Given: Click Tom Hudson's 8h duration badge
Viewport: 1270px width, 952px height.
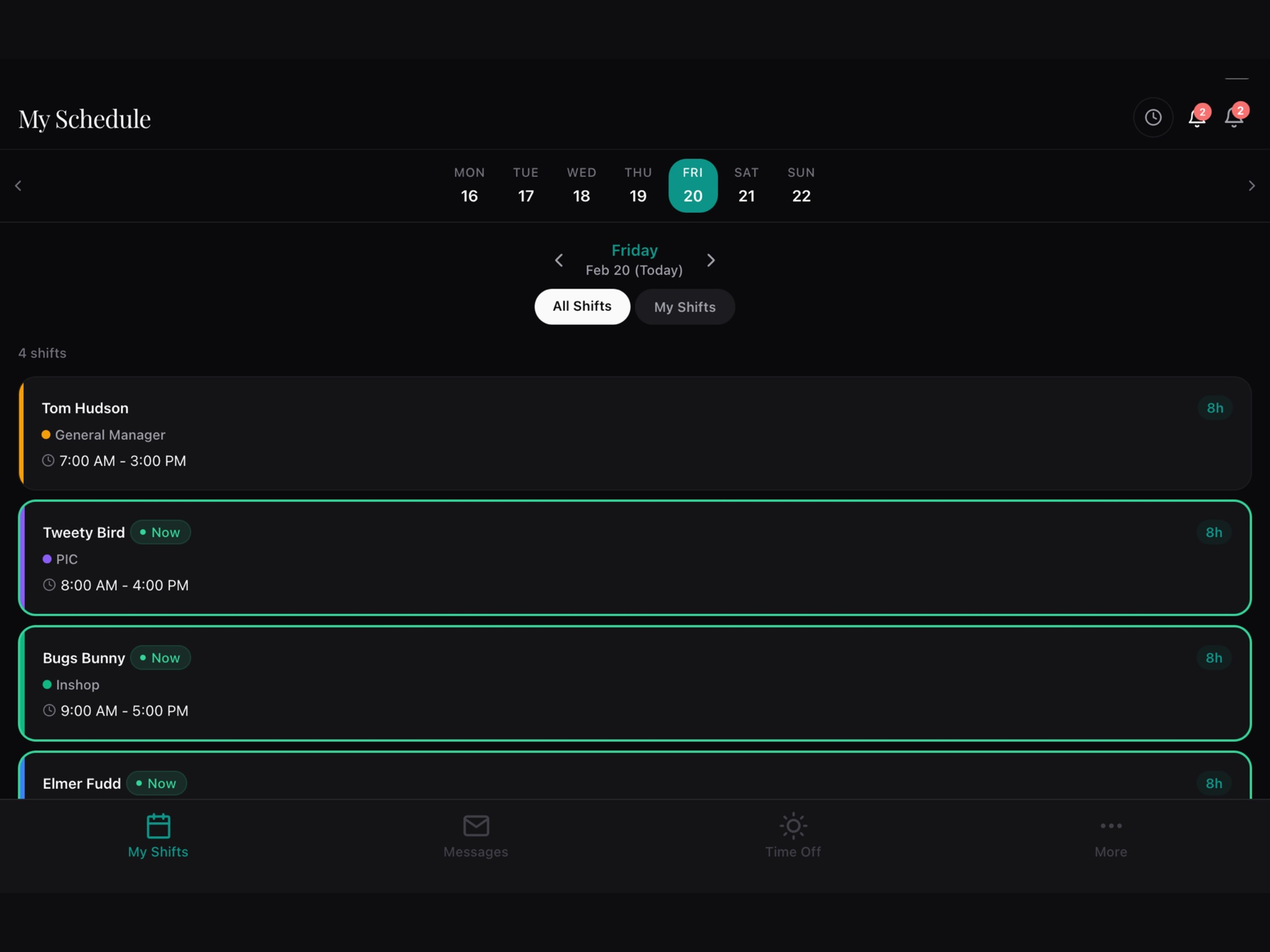Looking at the screenshot, I should (1215, 408).
